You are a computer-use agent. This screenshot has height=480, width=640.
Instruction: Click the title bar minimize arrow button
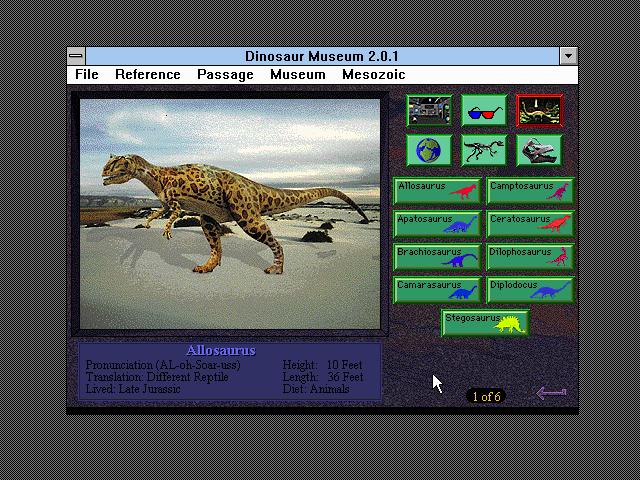(x=569, y=56)
